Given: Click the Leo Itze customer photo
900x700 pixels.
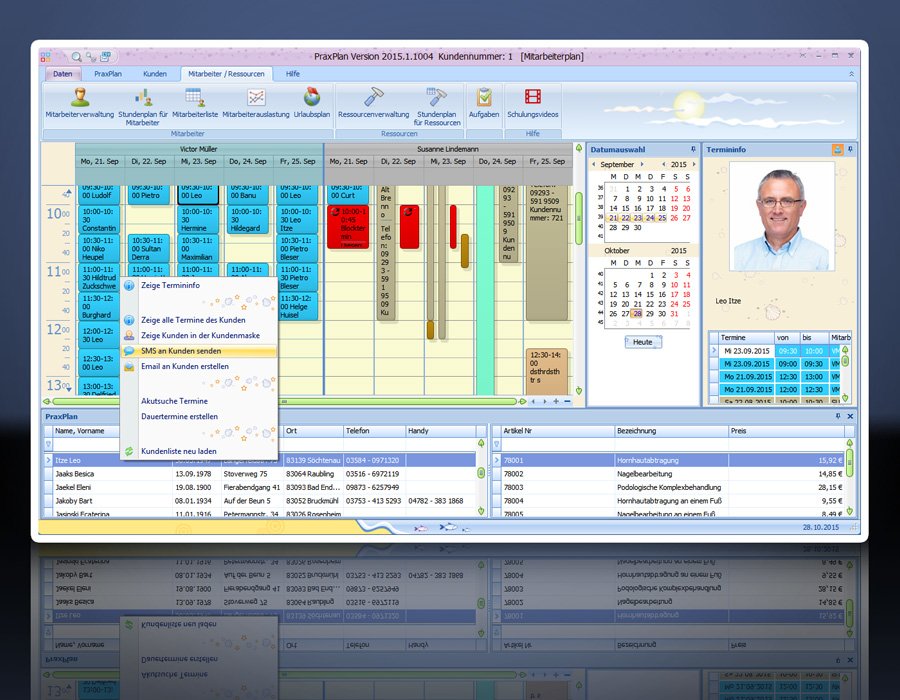Looking at the screenshot, I should [782, 216].
